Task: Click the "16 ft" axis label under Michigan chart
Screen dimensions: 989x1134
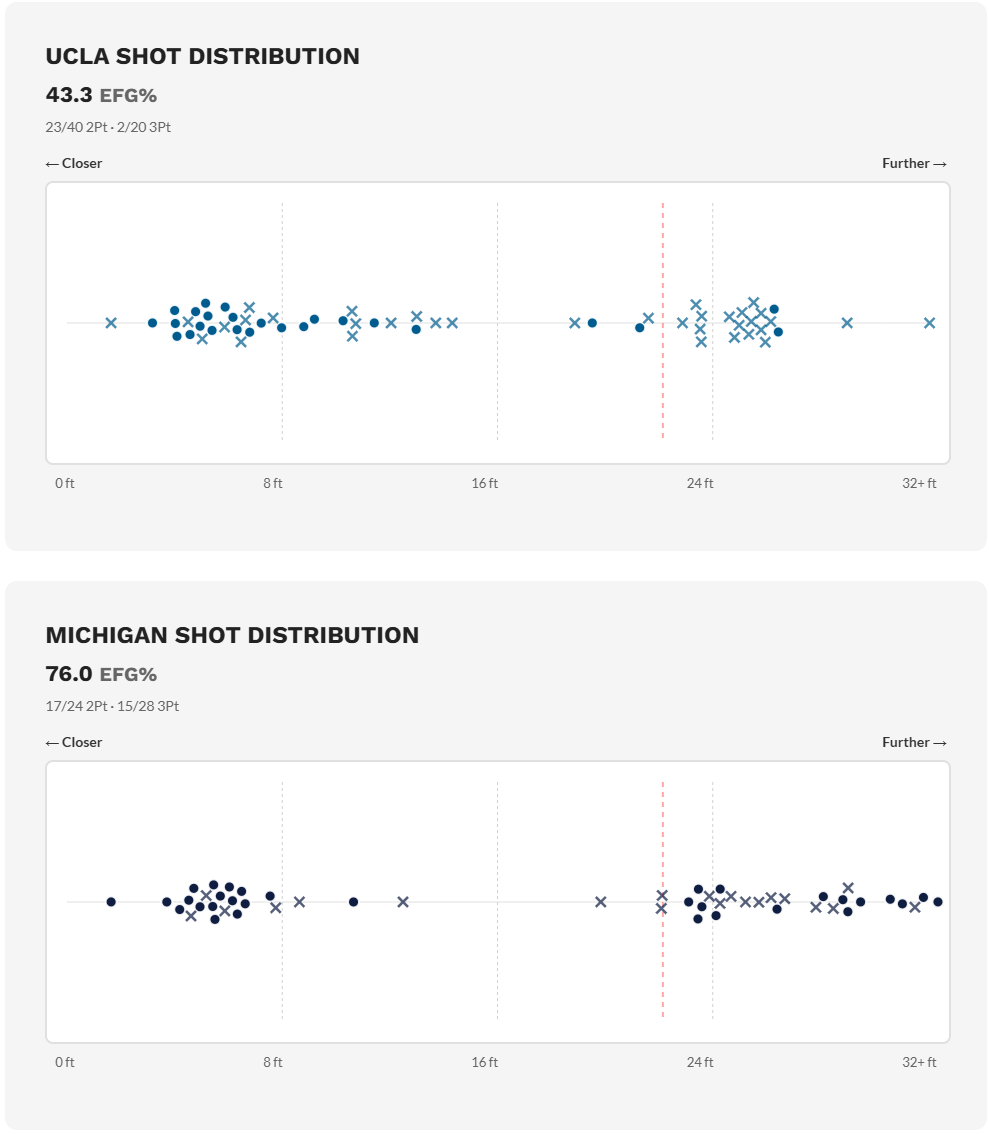Action: 485,1062
